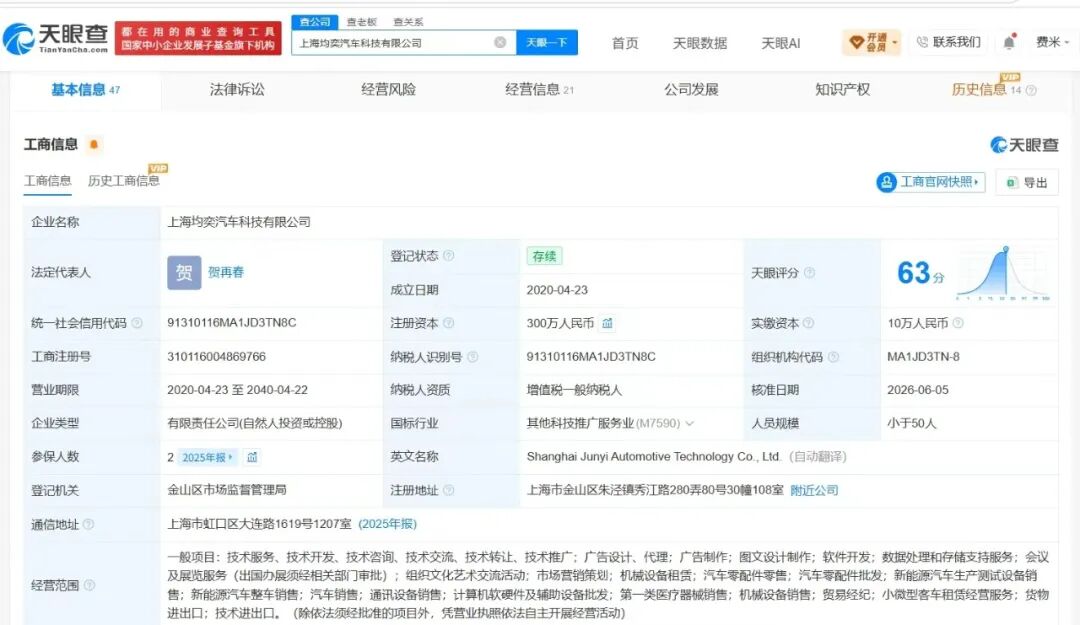Click the help icon beside 历史信息 tab
Image resolution: width=1080 pixels, height=625 pixels.
tap(1031, 90)
